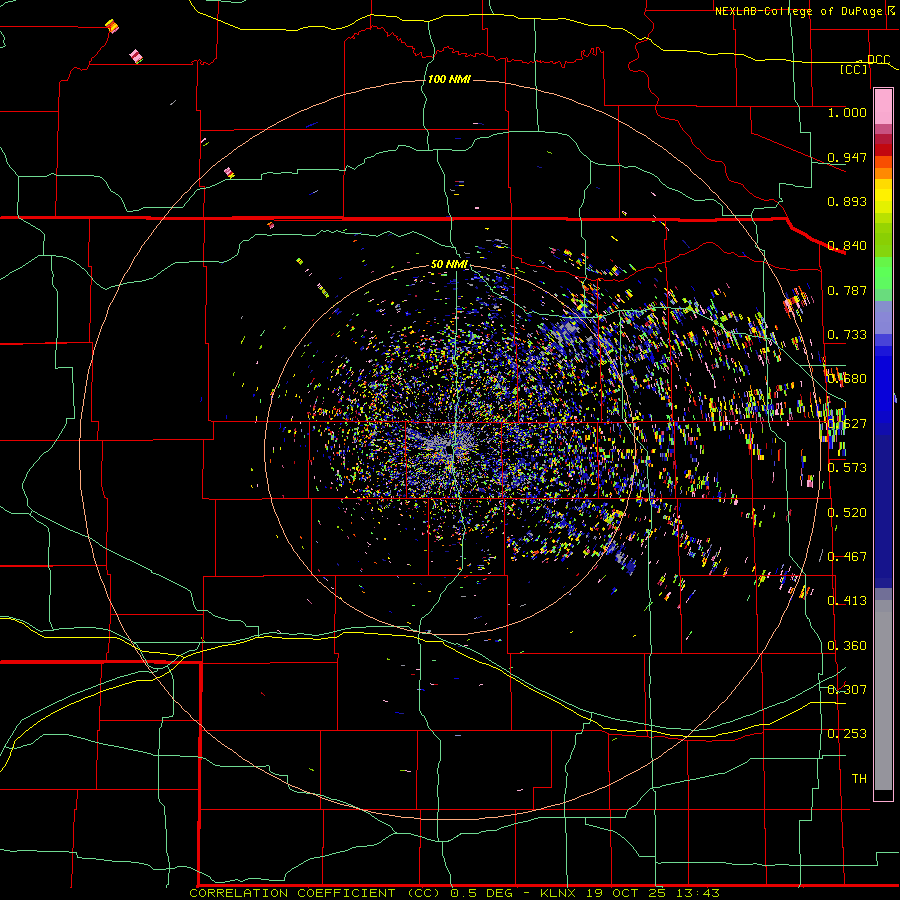
Task: Click the 0.627 scale value
Action: coord(847,424)
